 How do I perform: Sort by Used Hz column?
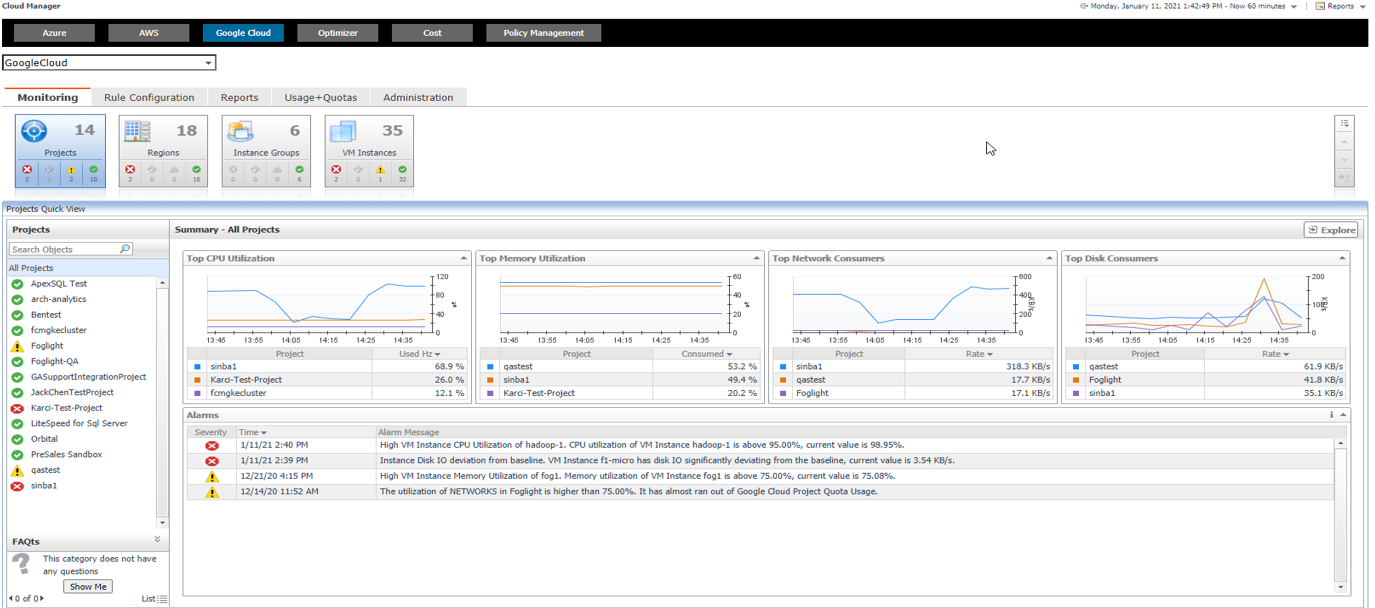point(419,354)
